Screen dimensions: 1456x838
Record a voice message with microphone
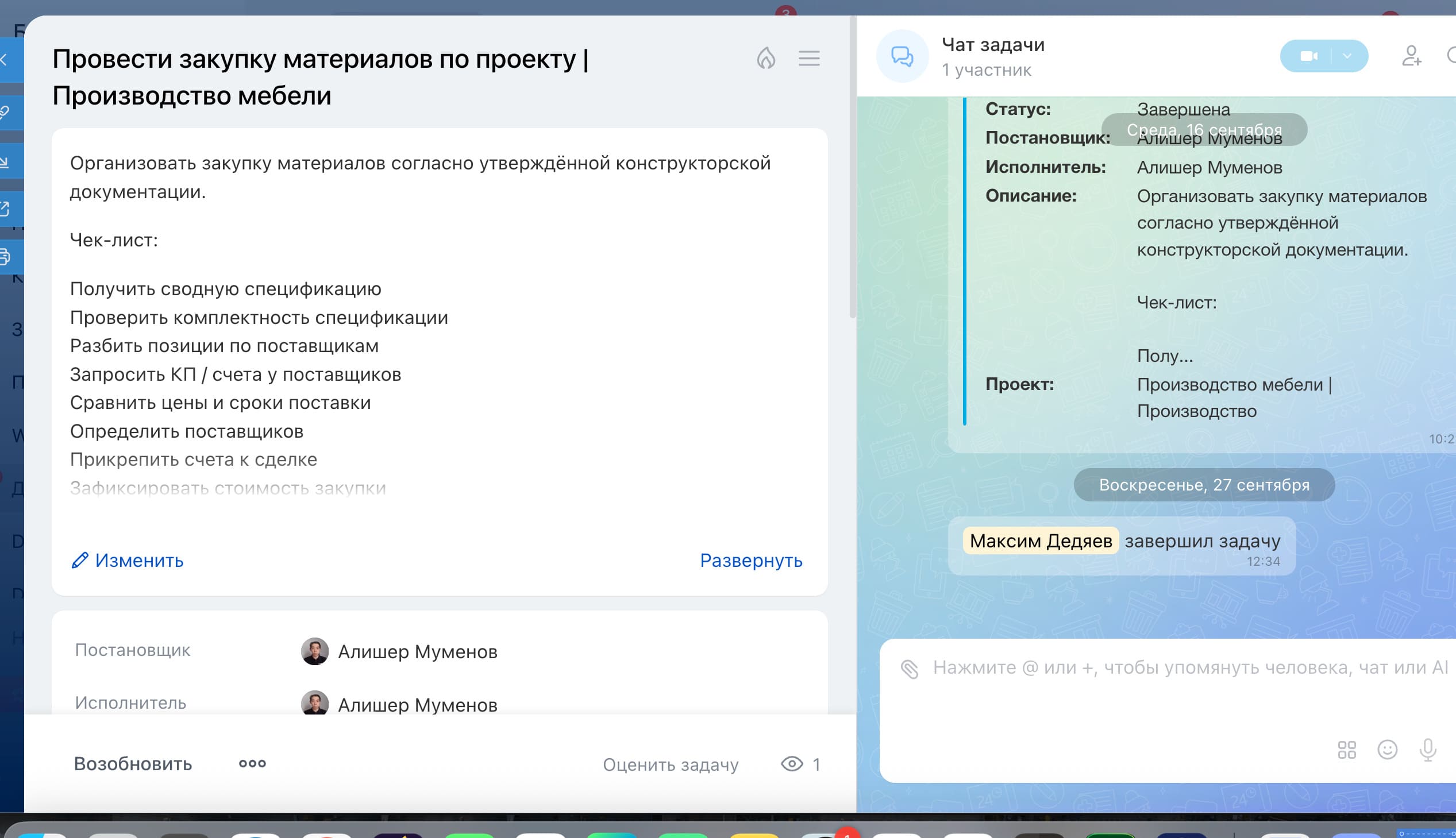click(1428, 750)
